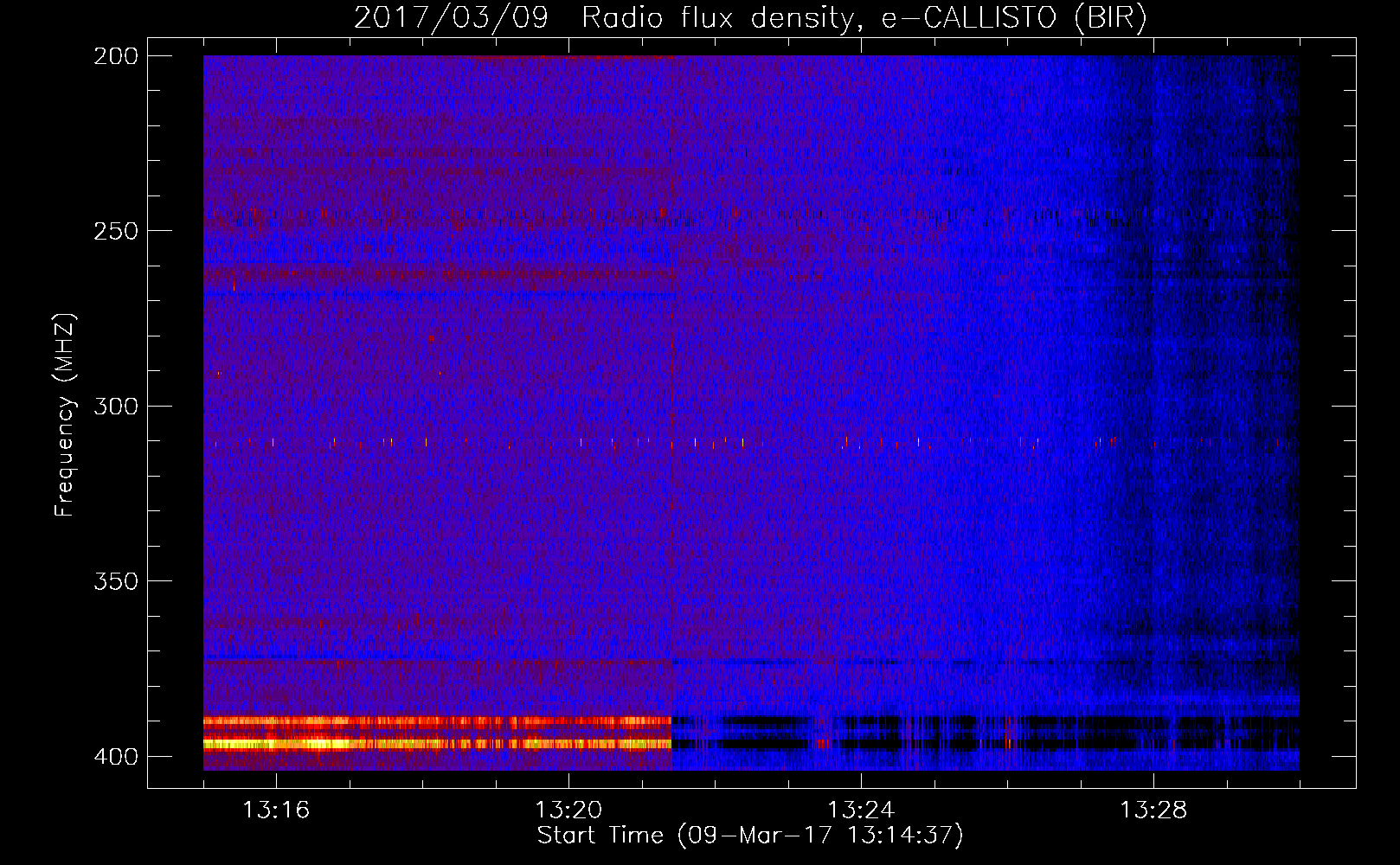
Task: Click the bright yellow emission band near 400 MHz
Action: (437, 743)
